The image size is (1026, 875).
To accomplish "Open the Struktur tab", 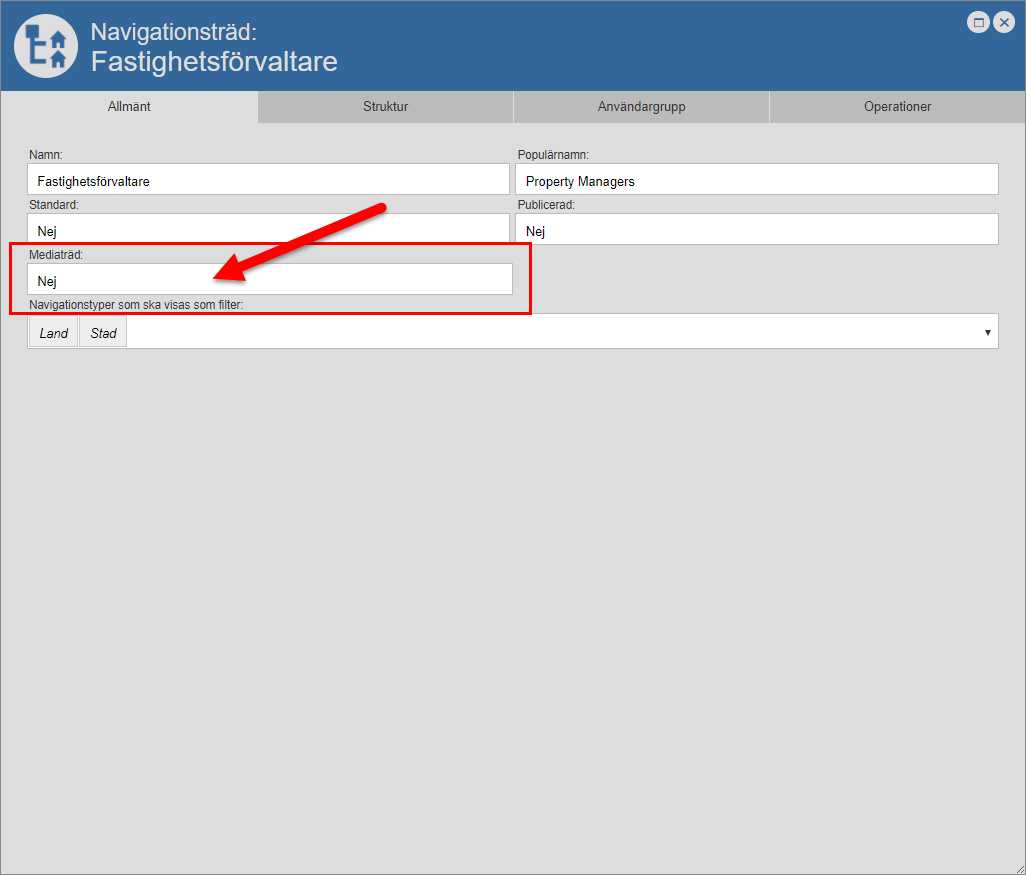I will 385,107.
